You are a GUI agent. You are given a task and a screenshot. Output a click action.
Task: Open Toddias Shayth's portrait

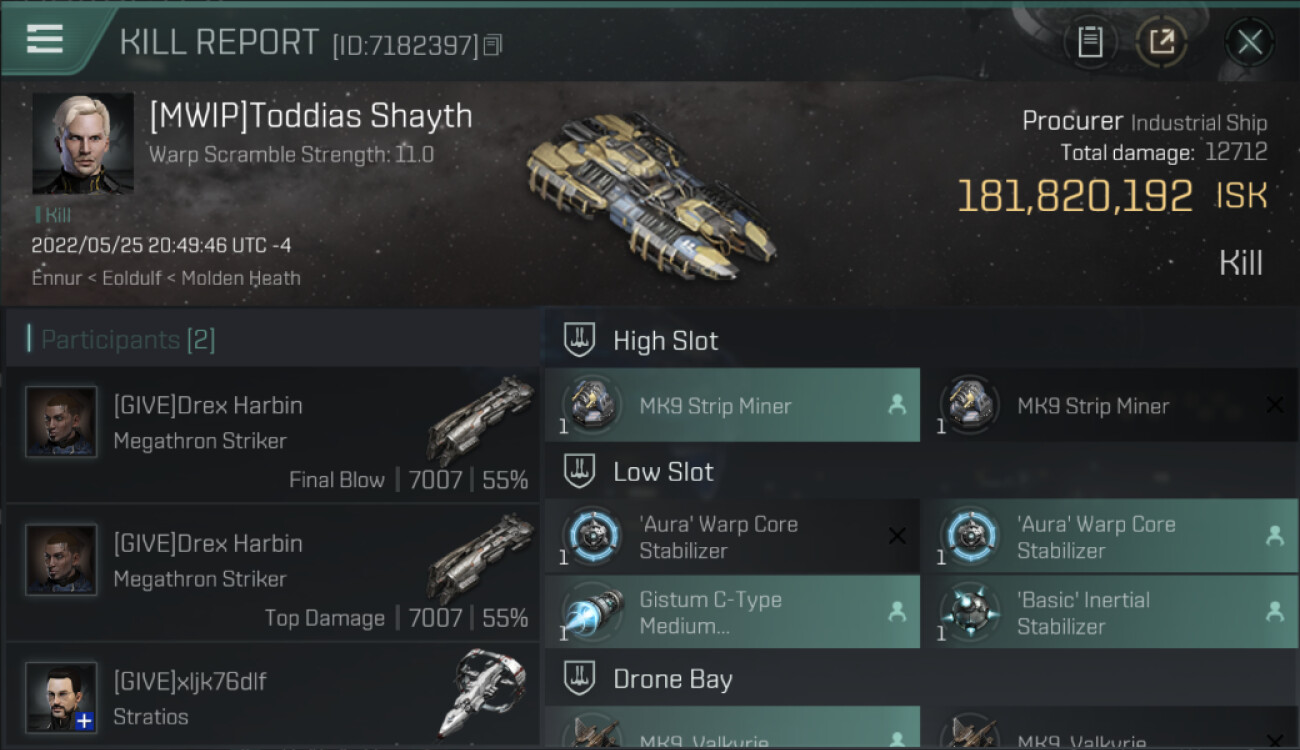pos(83,143)
